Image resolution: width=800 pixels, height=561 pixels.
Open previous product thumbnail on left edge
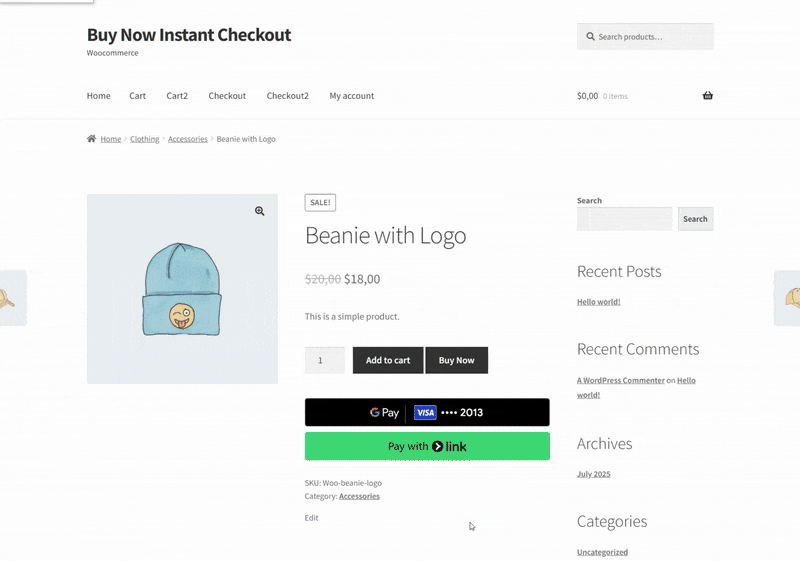[x=10, y=298]
